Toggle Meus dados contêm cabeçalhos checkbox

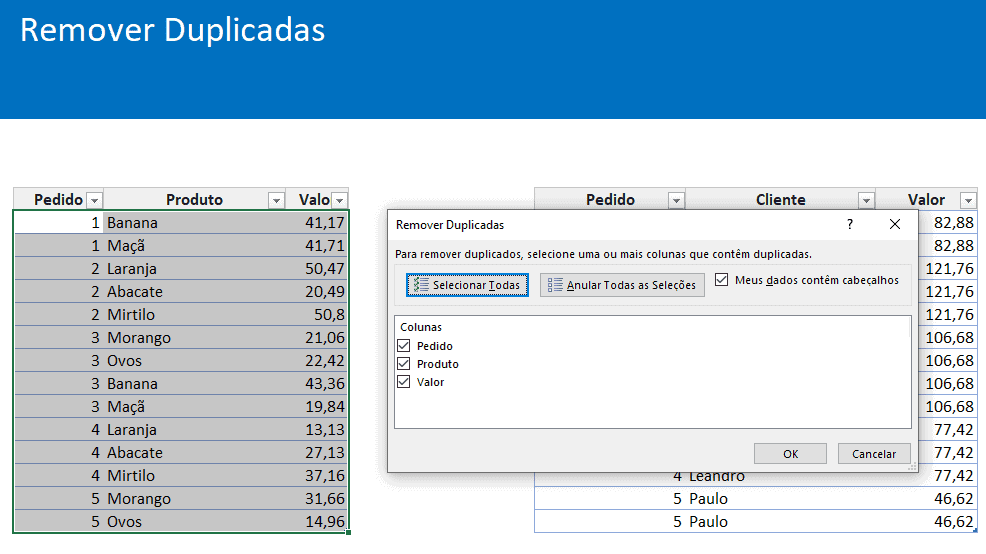722,280
